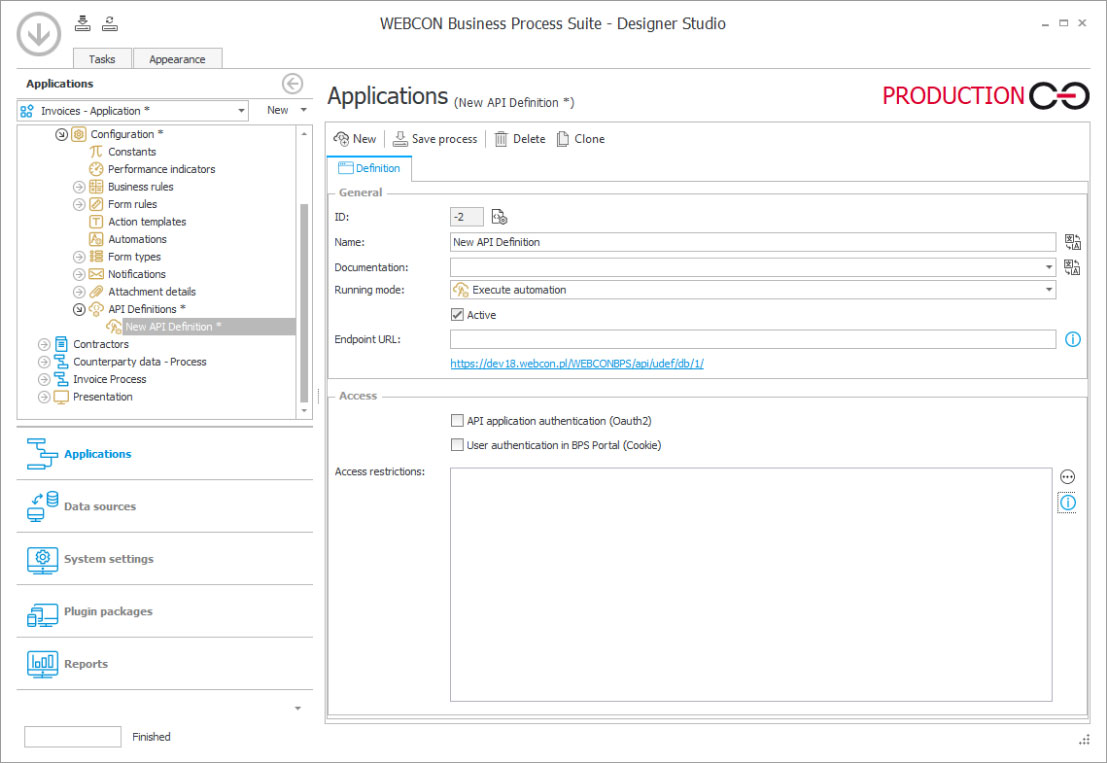Open Access restrictions editor with ellipsis button
Screen dimensions: 1107x763
1067,477
